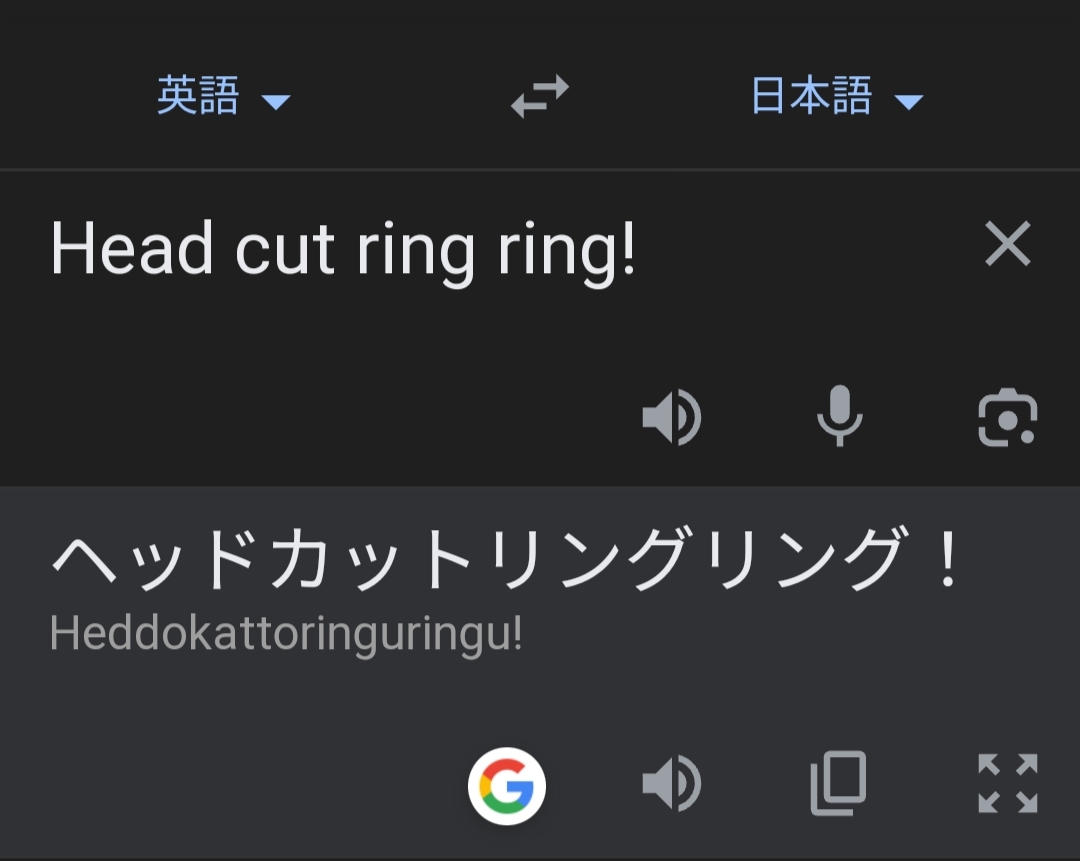Viewport: 1080px width, 861px height.
Task: Clear the entered text with X
Action: tap(1008, 243)
